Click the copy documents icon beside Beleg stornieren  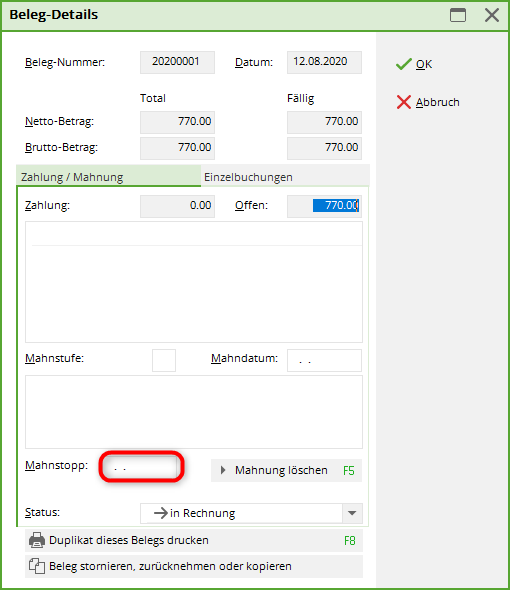pyautogui.click(x=37, y=566)
